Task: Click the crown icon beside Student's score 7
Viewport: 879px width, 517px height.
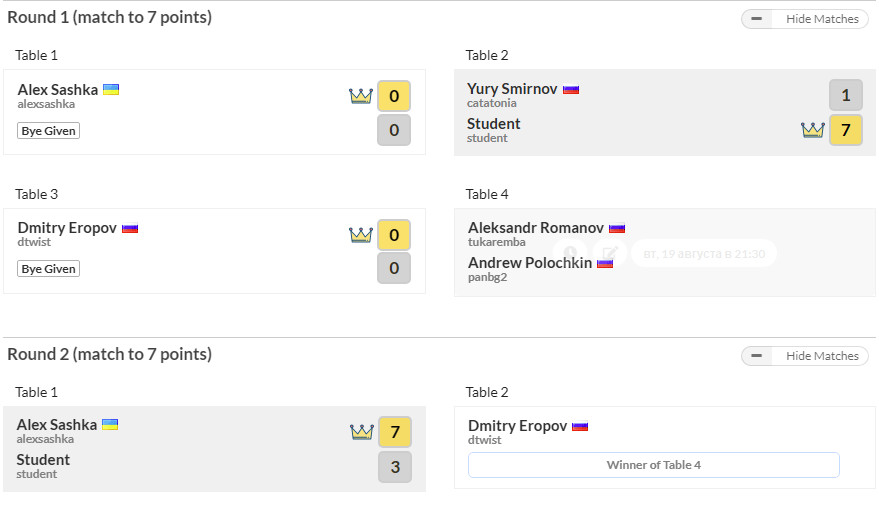Action: (812, 130)
